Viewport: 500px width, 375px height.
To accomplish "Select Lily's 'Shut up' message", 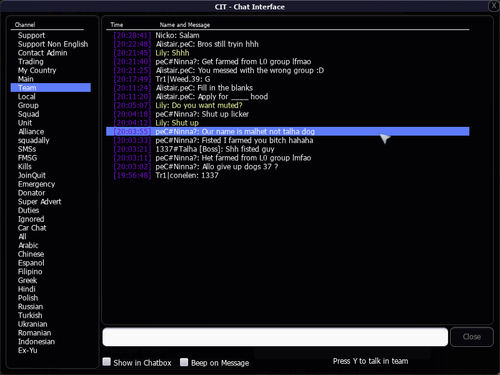I will click(x=288, y=123).
